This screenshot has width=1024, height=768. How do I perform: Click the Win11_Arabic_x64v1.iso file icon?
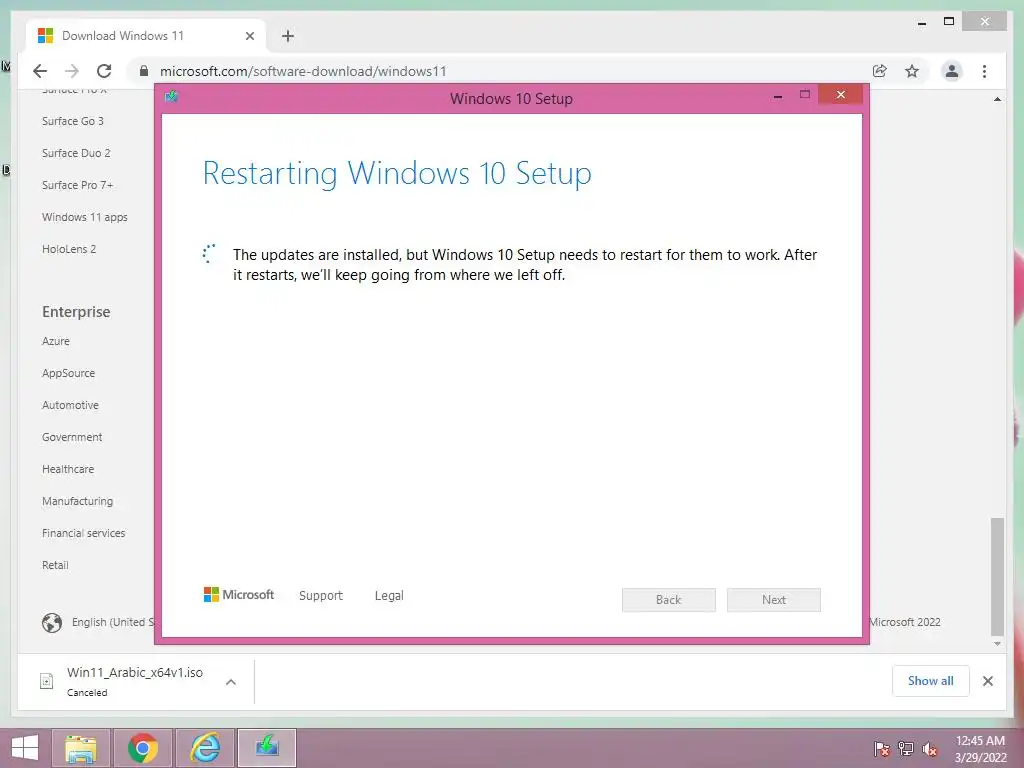point(46,681)
